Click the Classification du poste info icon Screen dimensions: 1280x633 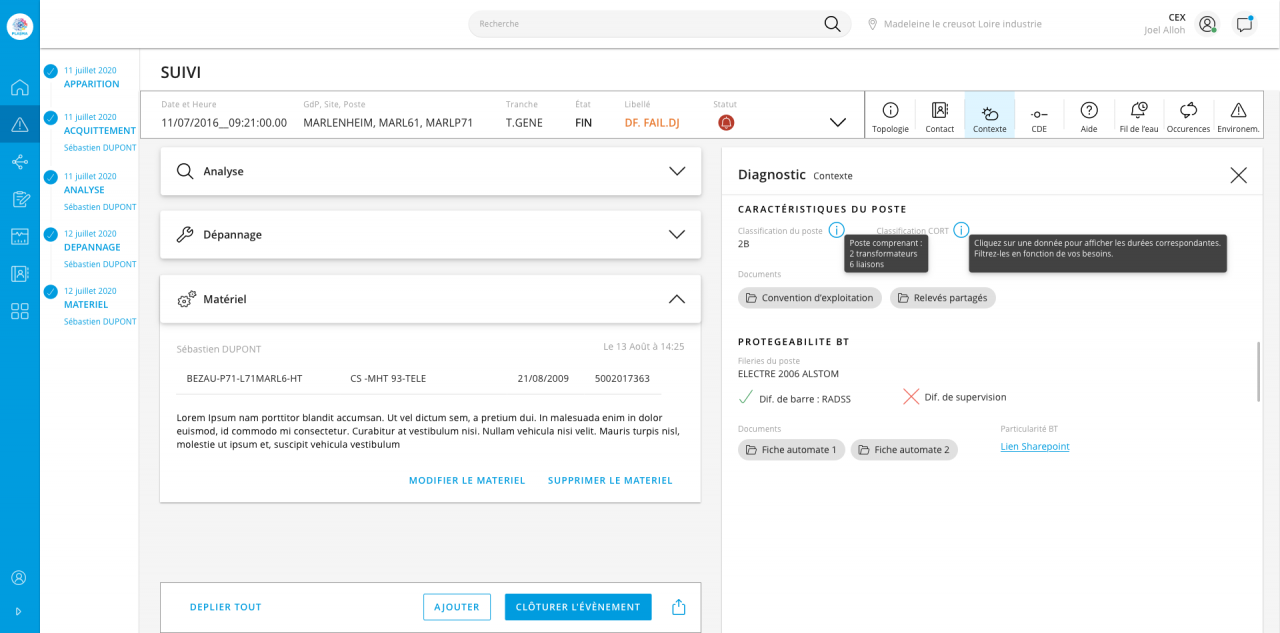836,230
